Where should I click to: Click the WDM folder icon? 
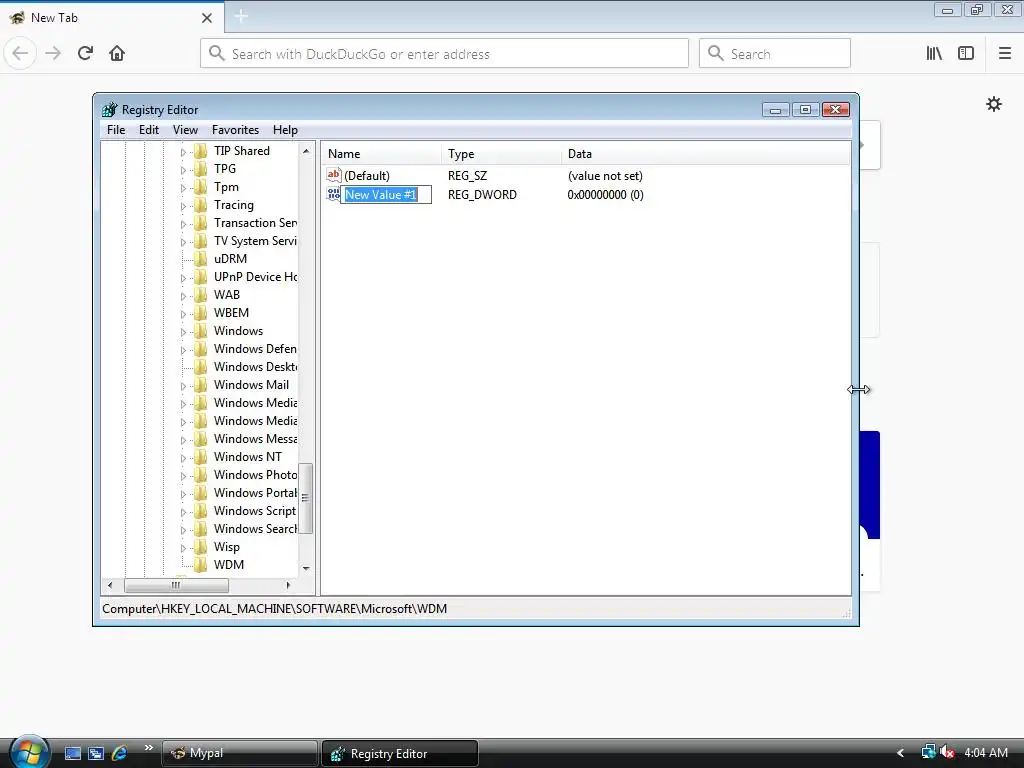pyautogui.click(x=200, y=565)
